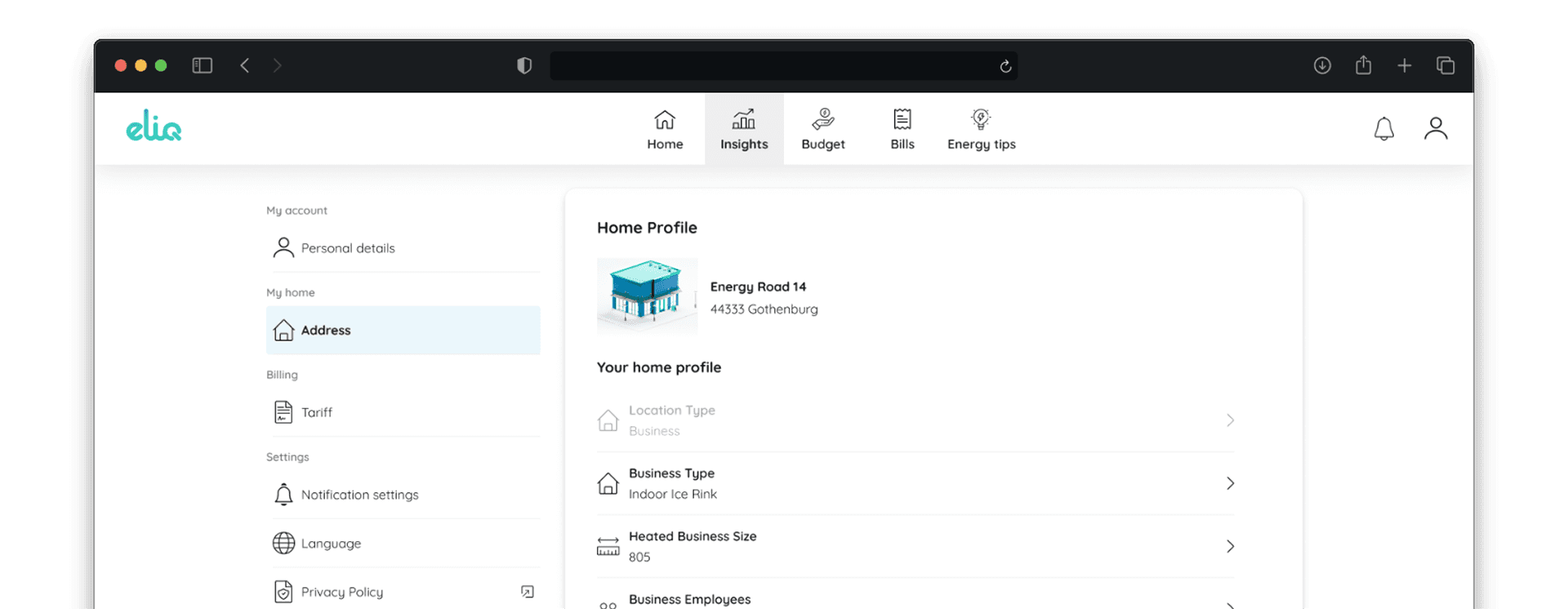Click the browser address bar

[x=784, y=65]
